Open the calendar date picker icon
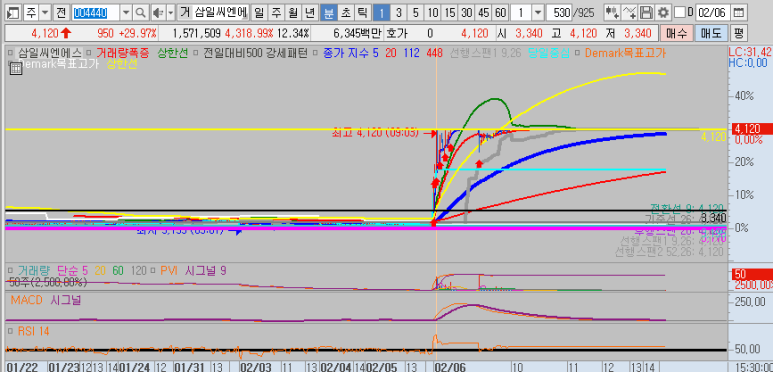773x372 pixels. pos(738,12)
